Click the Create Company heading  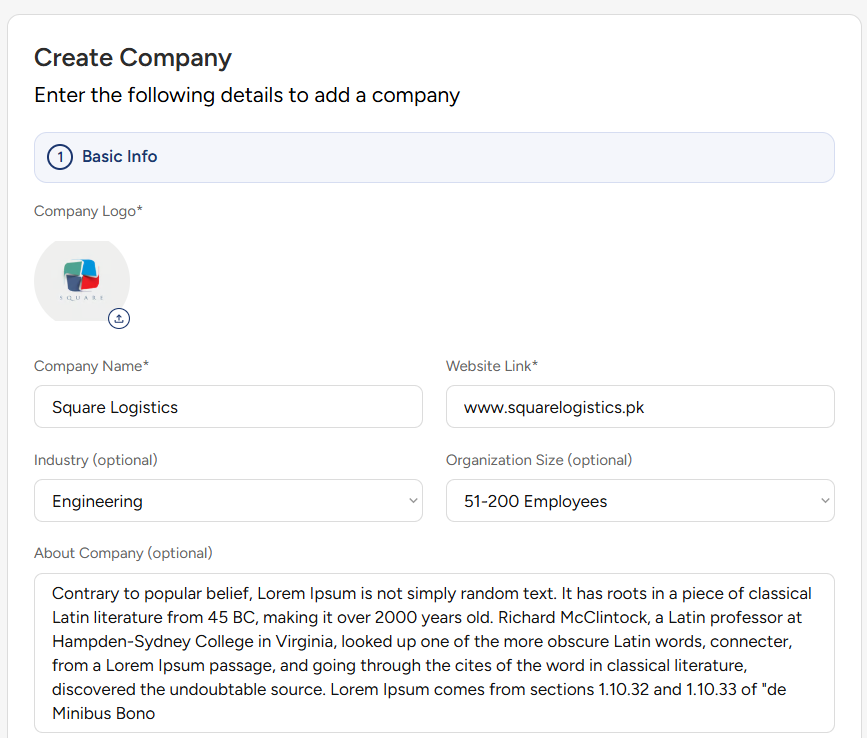(x=133, y=58)
